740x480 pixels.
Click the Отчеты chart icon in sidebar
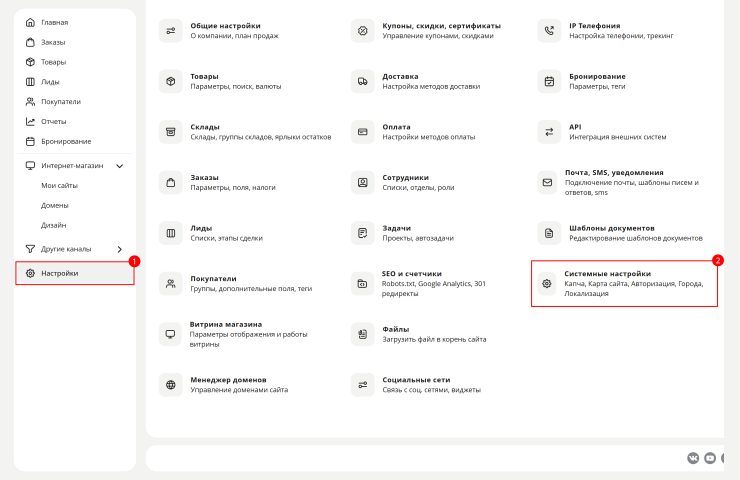click(x=30, y=121)
